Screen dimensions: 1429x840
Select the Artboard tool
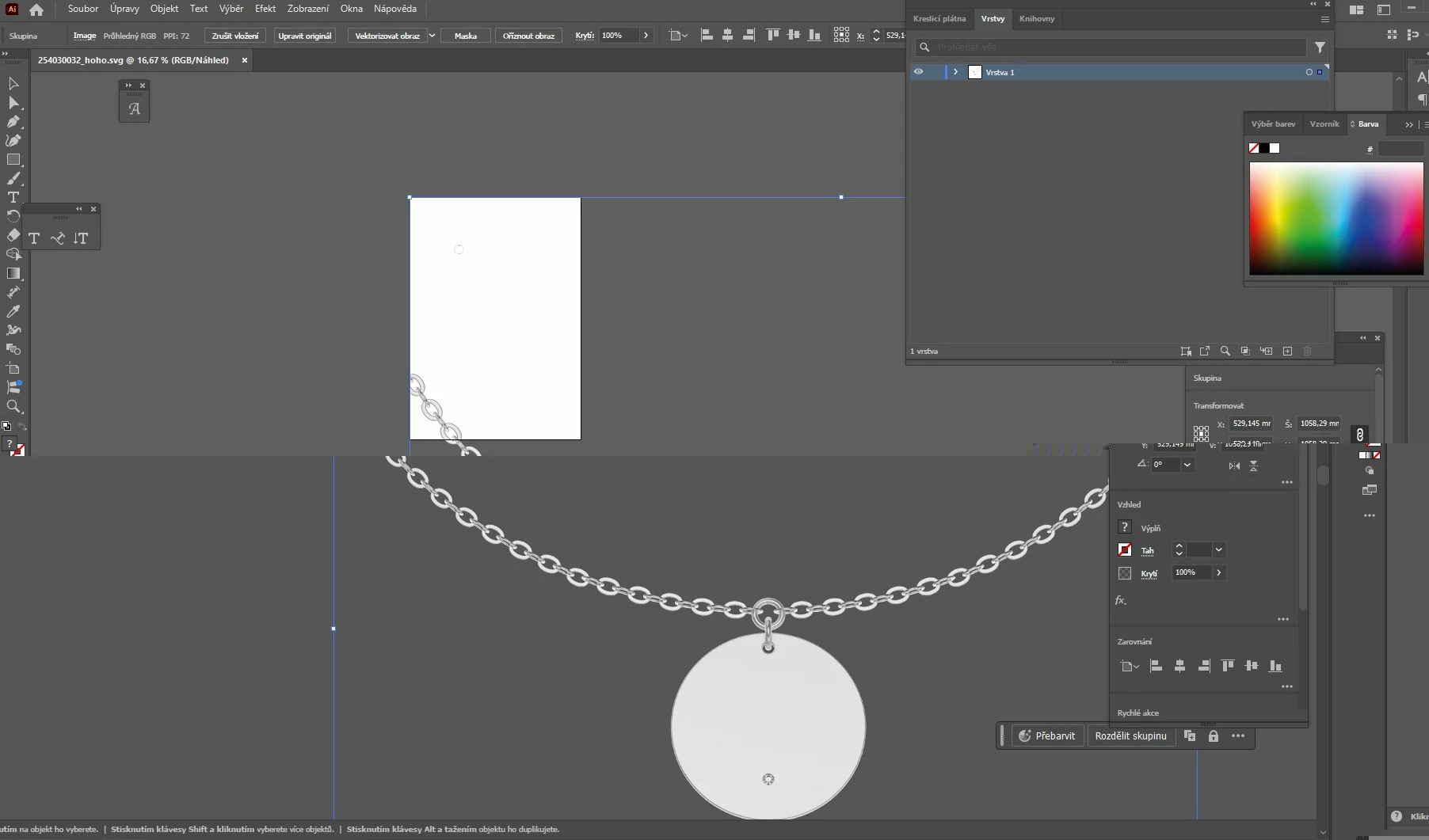coord(13,368)
